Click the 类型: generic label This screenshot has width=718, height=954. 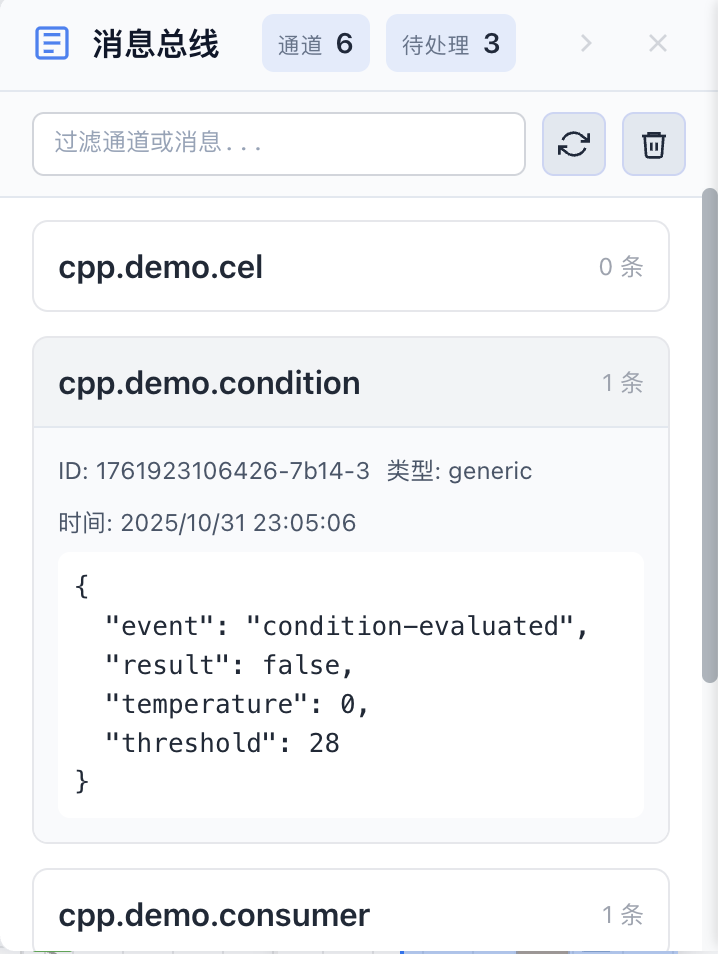(x=460, y=470)
